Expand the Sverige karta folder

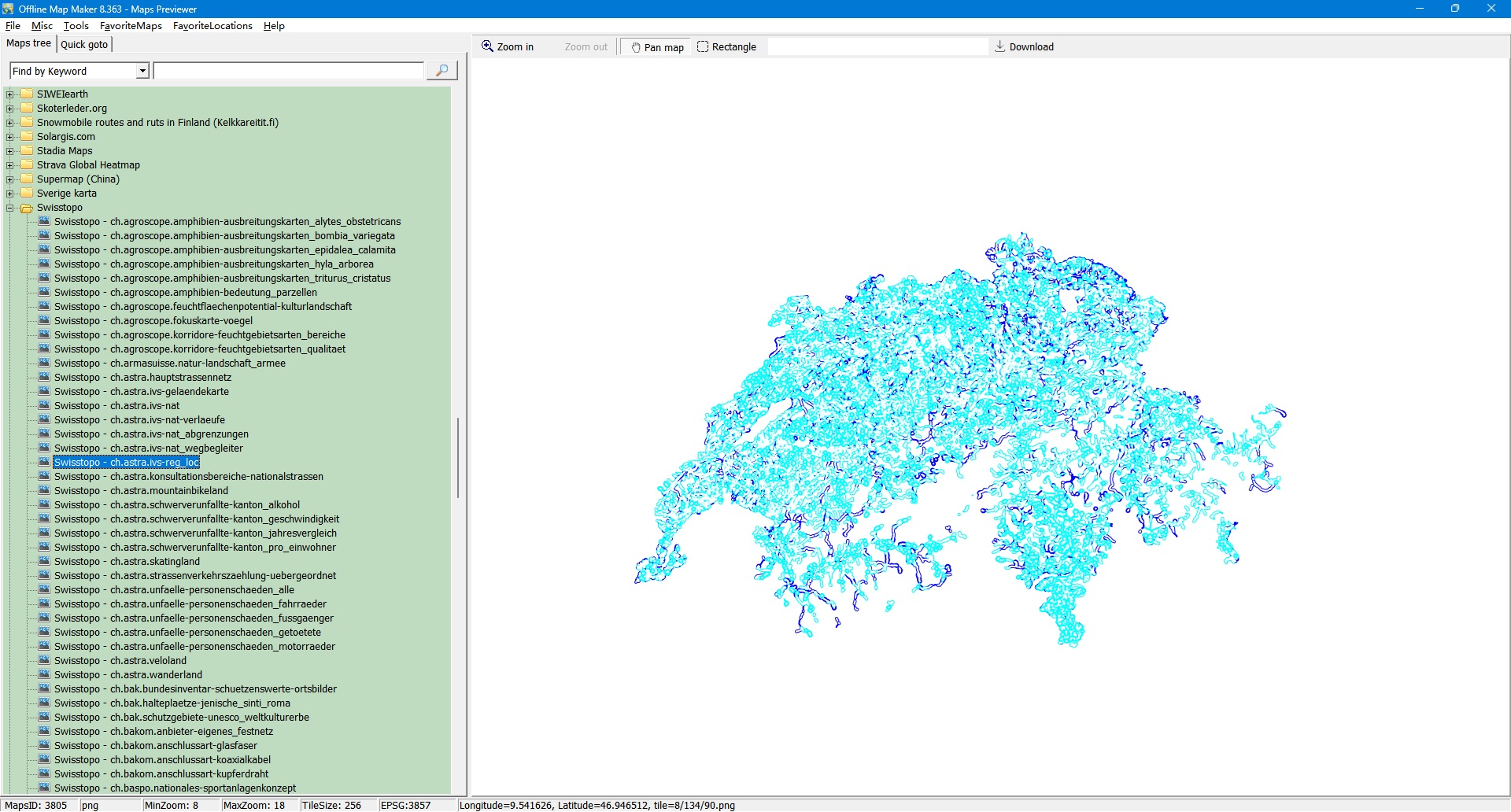click(x=10, y=194)
